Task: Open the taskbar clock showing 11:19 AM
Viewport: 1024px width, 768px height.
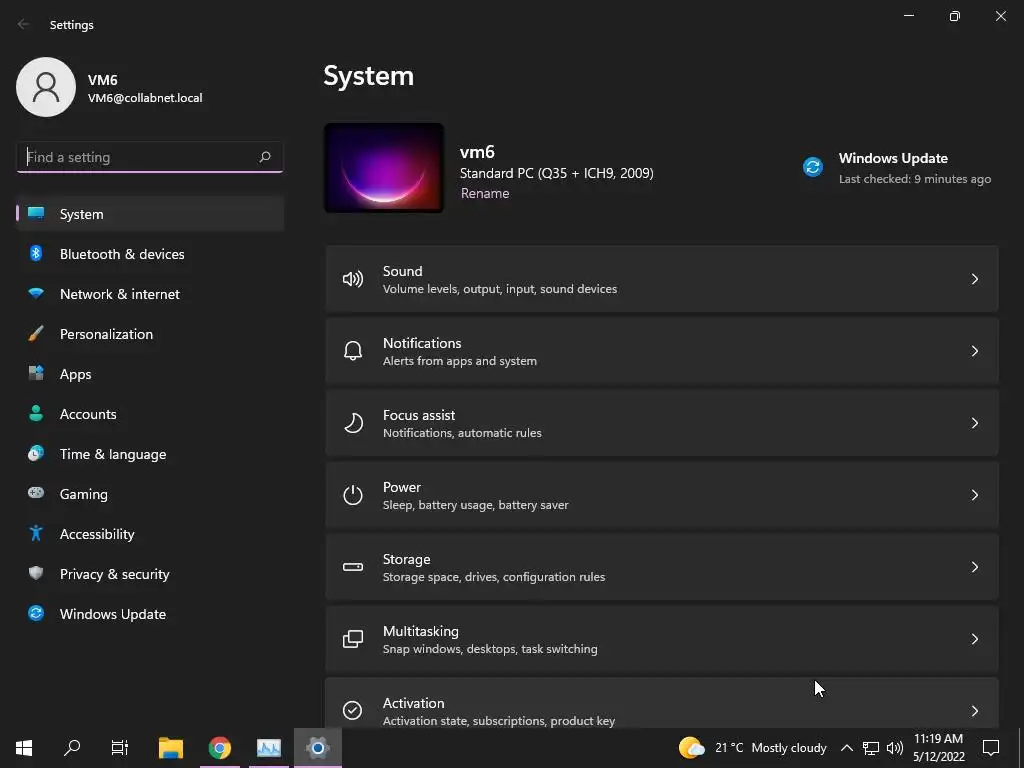Action: pyautogui.click(x=938, y=748)
